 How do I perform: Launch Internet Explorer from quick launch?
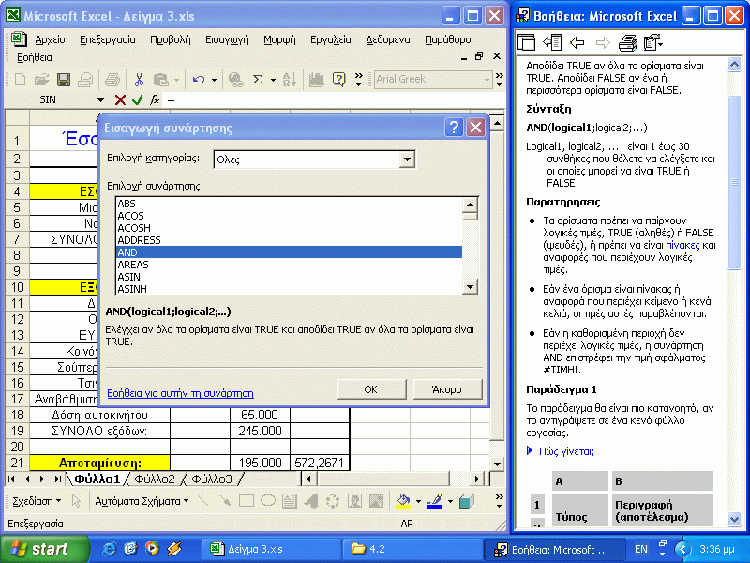[x=109, y=549]
